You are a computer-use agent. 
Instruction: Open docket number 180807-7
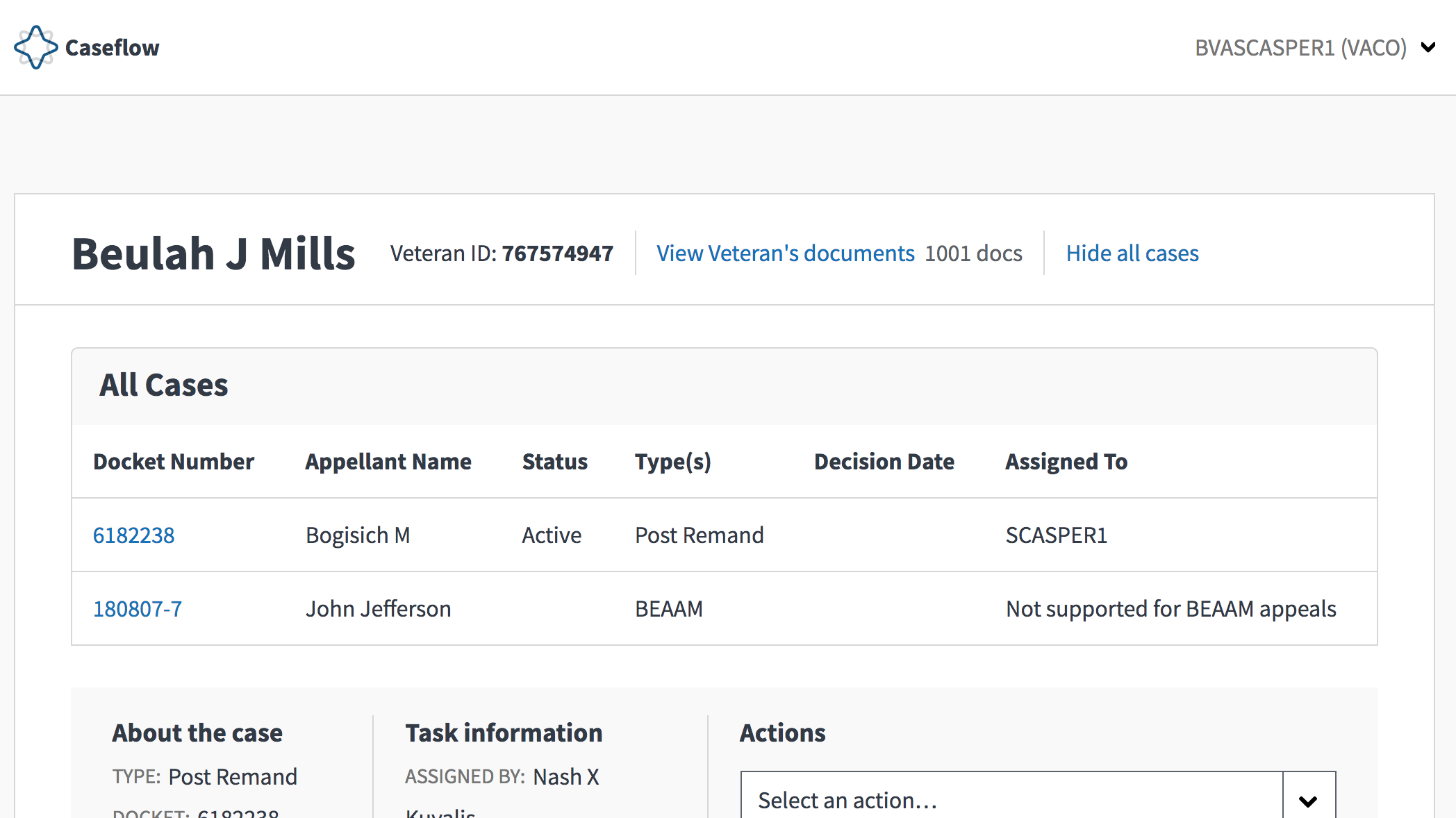point(138,608)
